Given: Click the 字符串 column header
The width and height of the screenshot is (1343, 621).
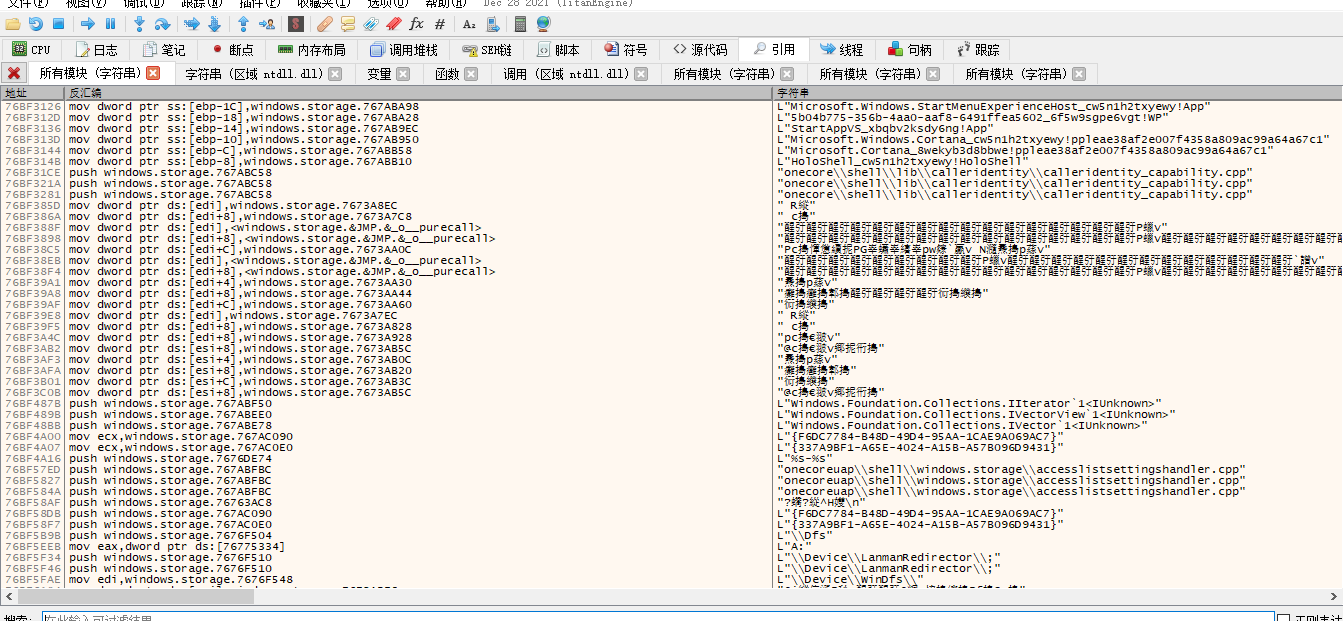Looking at the screenshot, I should [x=1058, y=93].
